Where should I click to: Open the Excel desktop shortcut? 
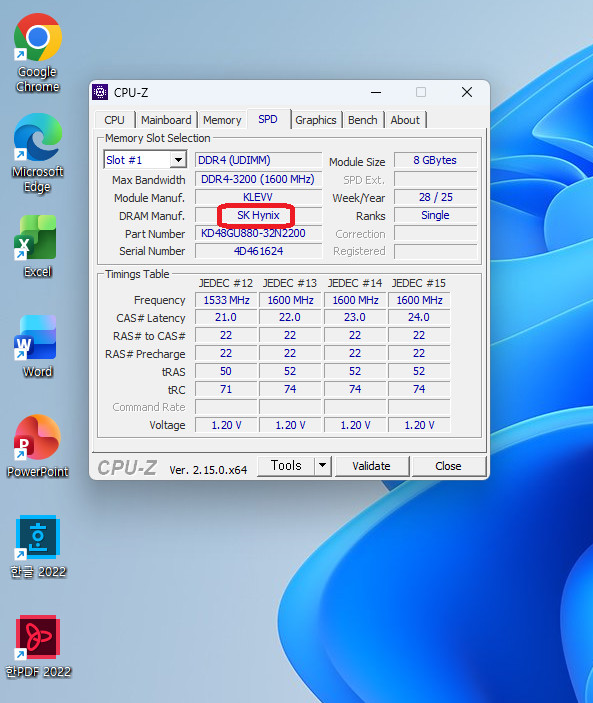point(38,246)
